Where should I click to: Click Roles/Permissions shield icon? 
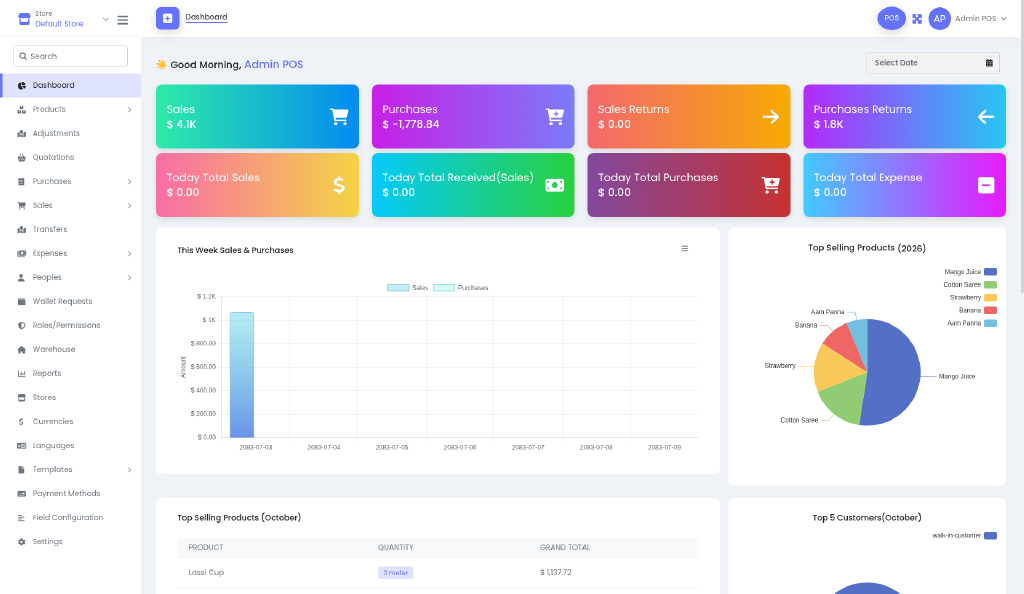point(22,326)
